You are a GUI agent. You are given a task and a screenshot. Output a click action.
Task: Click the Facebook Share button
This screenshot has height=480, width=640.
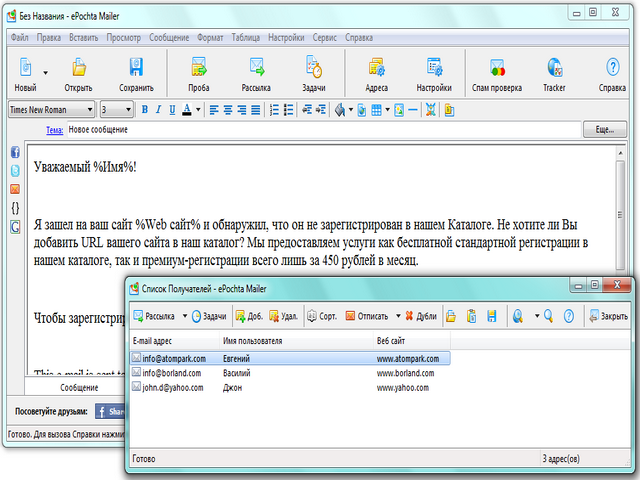click(x=111, y=411)
